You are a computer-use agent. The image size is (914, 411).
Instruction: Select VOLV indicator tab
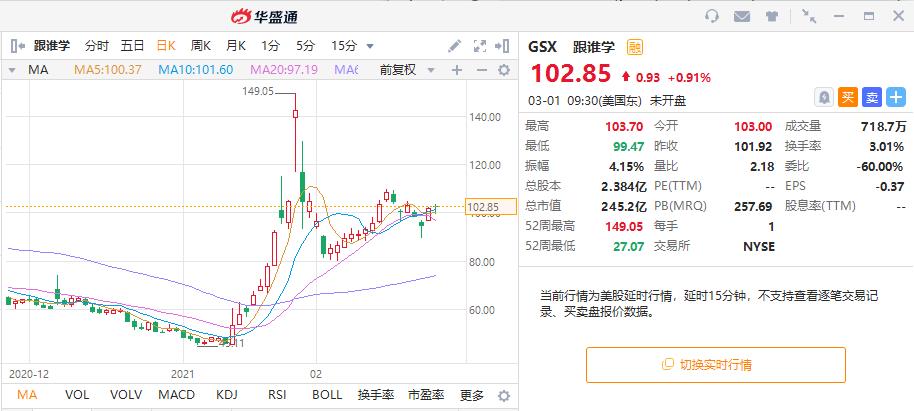click(126, 395)
